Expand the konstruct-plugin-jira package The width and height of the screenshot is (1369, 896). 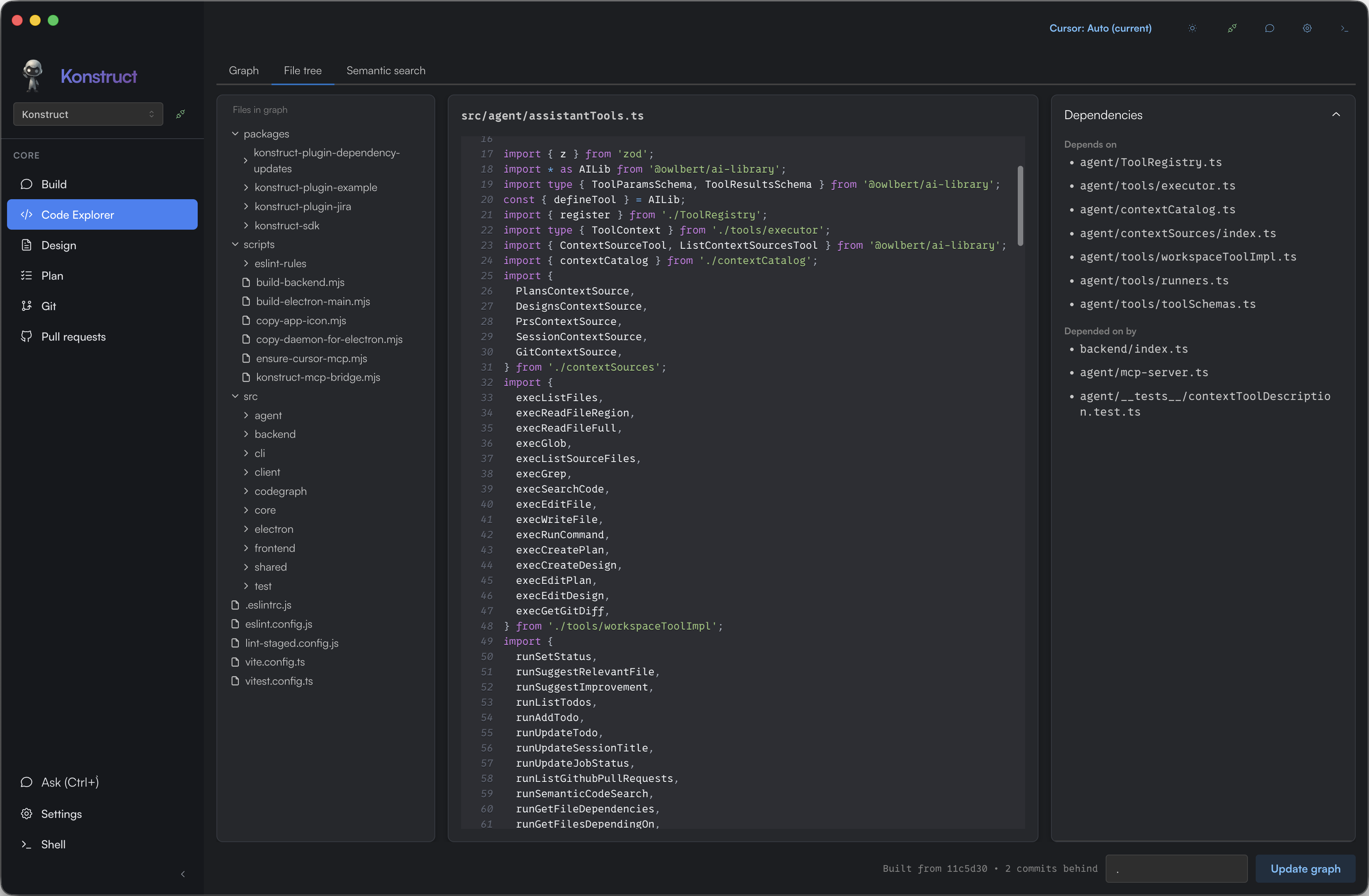click(x=302, y=207)
